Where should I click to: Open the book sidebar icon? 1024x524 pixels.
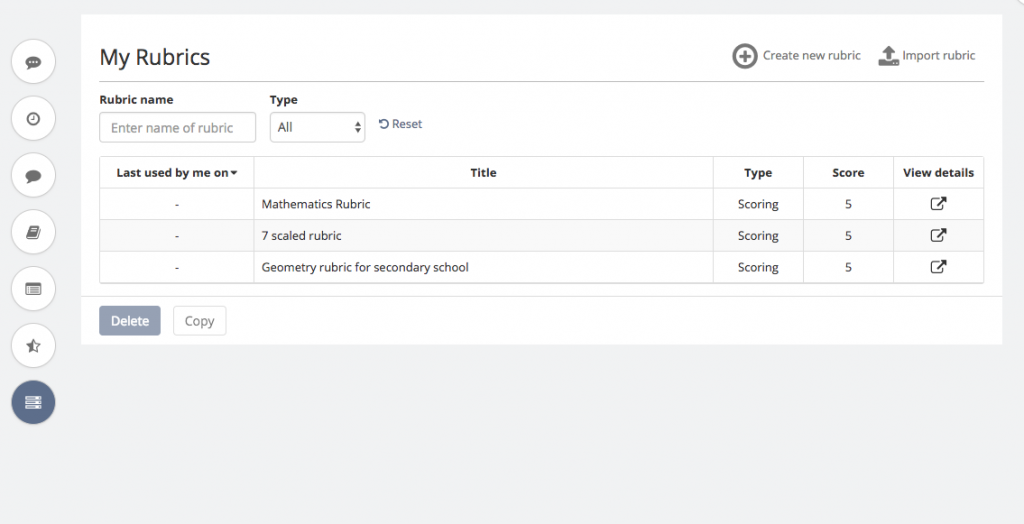[33, 232]
